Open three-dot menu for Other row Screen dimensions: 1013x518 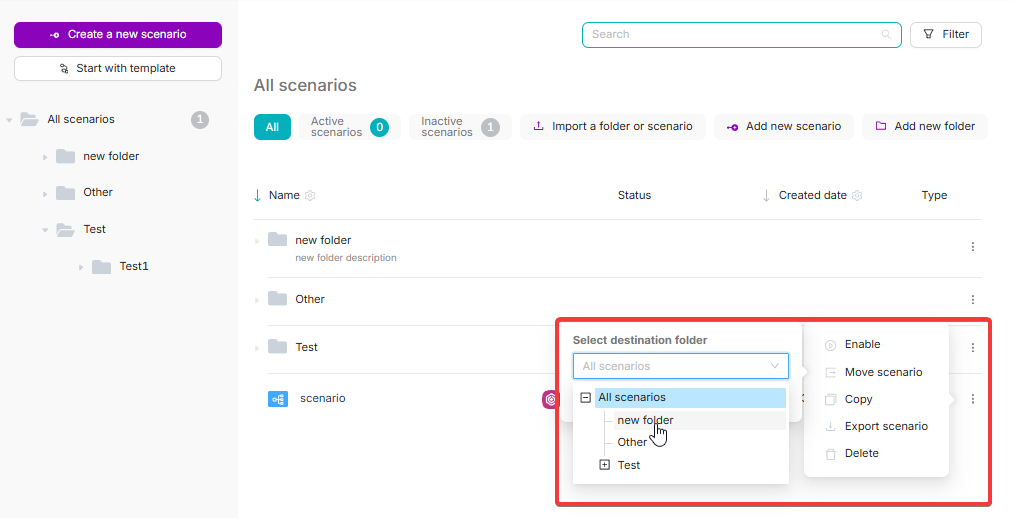click(972, 299)
